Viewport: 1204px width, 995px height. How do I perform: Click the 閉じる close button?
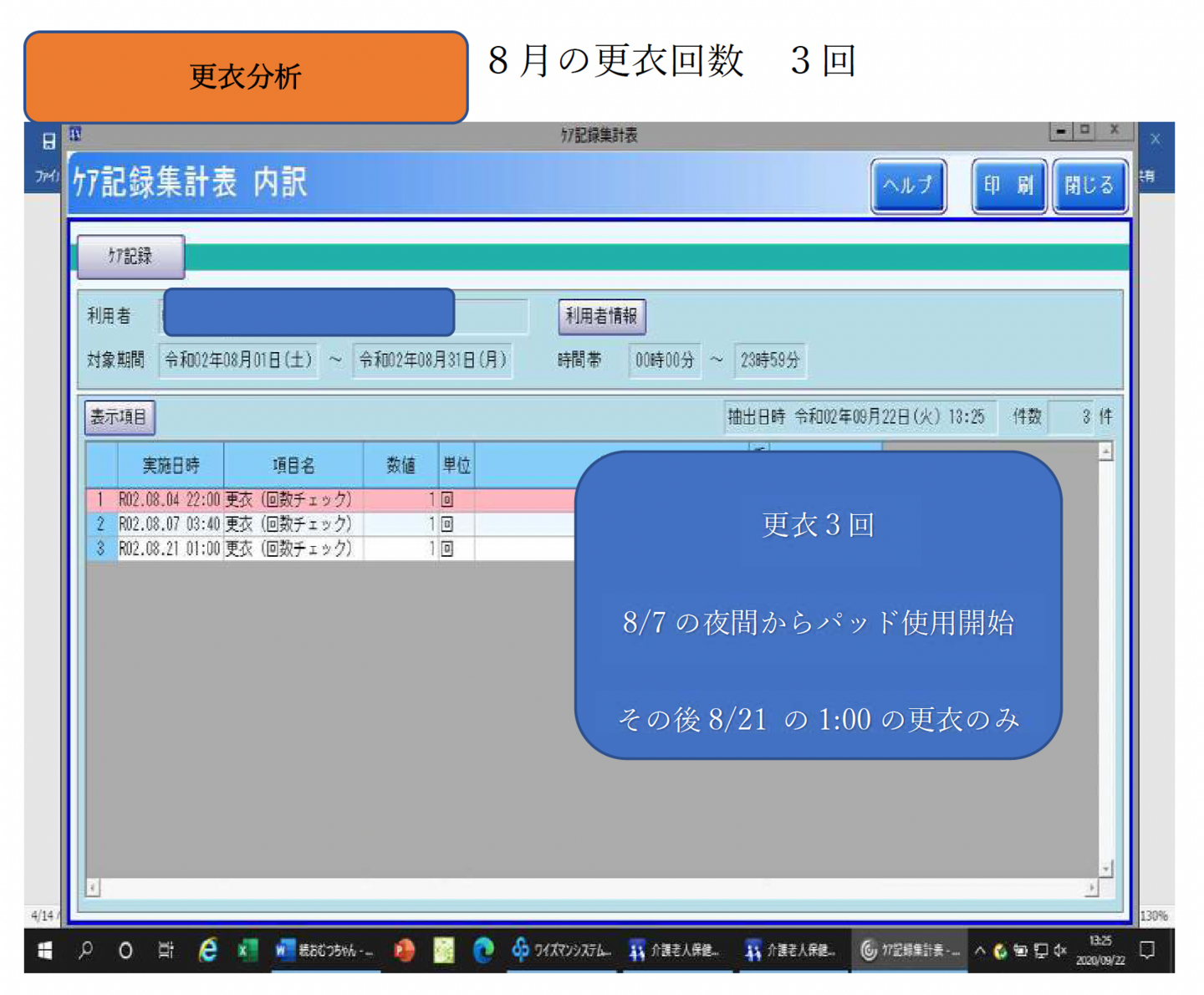(1089, 186)
